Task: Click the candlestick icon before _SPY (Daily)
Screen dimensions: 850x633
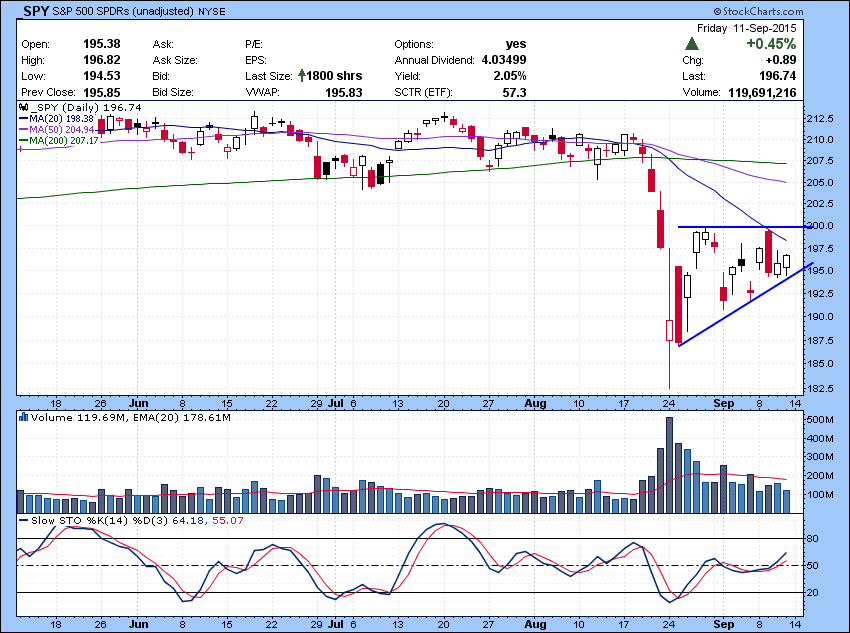Action: point(24,107)
